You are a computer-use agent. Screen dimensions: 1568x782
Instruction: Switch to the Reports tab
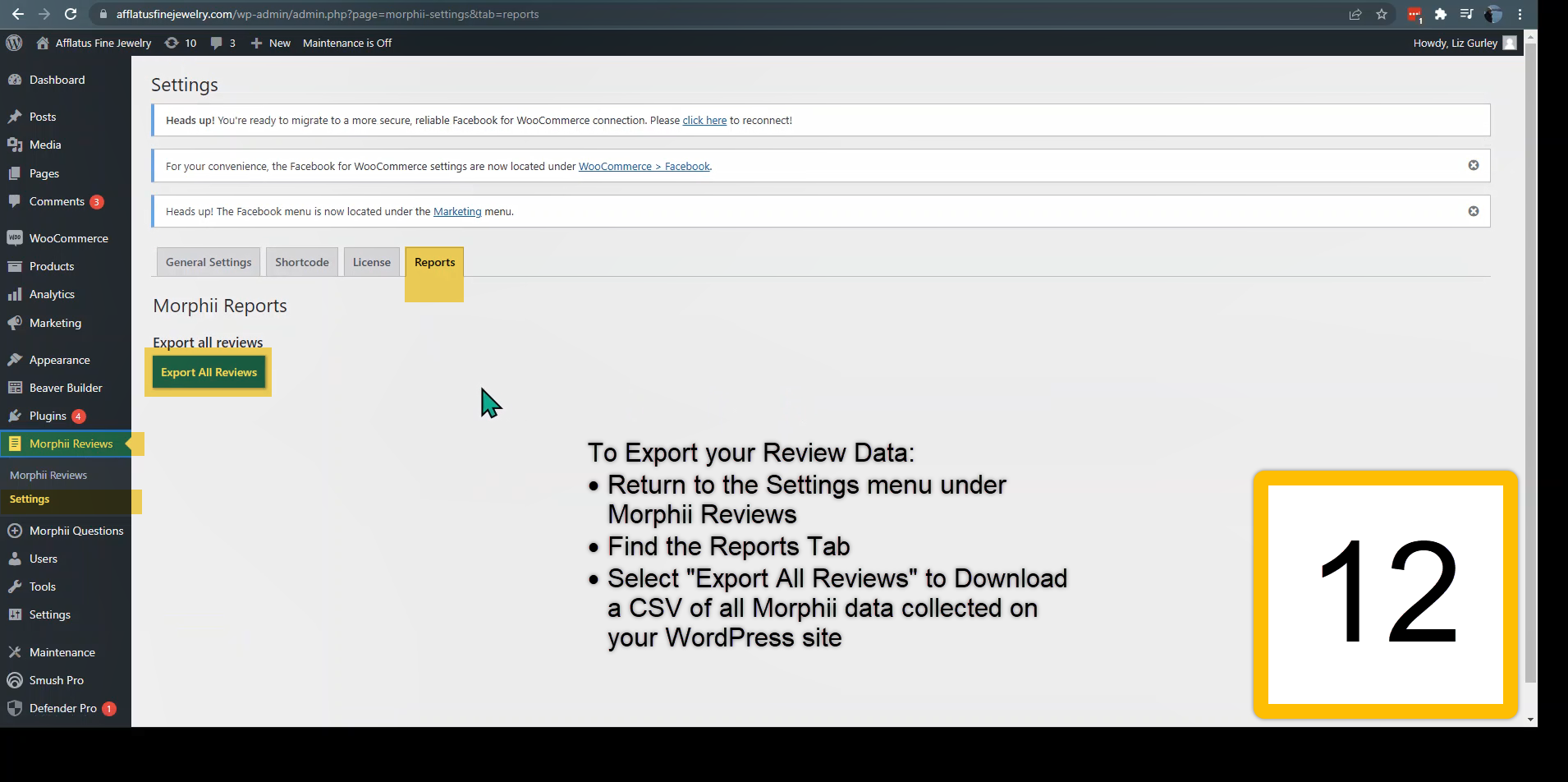tap(434, 262)
